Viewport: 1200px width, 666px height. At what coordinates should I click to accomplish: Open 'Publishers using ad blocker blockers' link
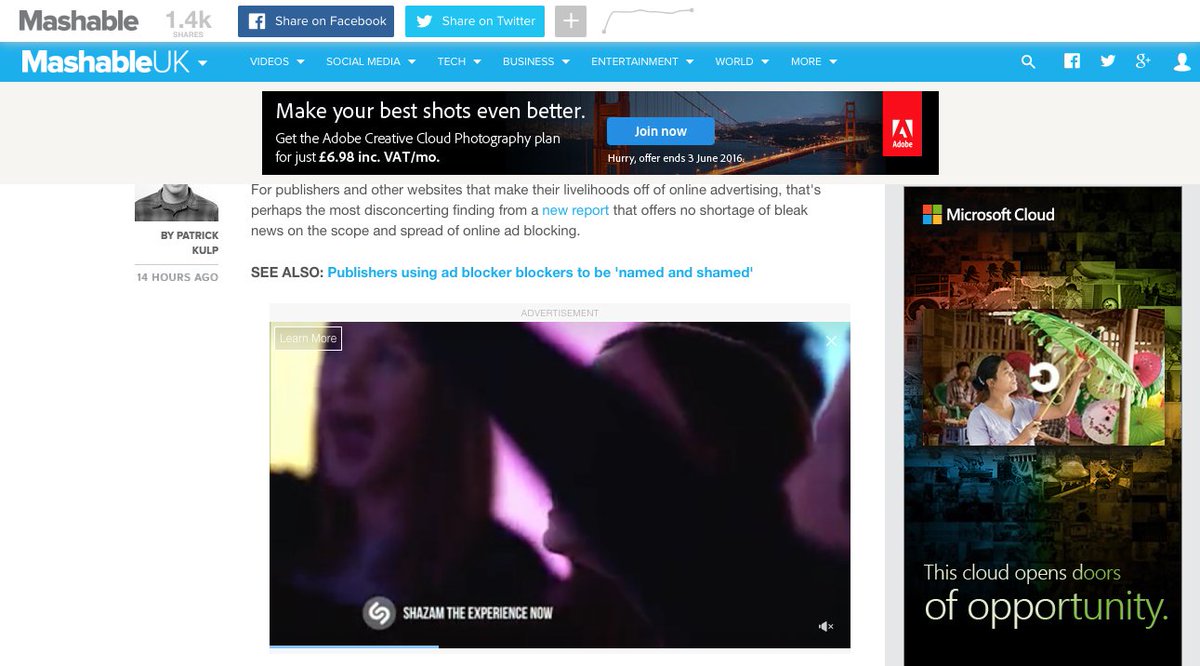540,272
